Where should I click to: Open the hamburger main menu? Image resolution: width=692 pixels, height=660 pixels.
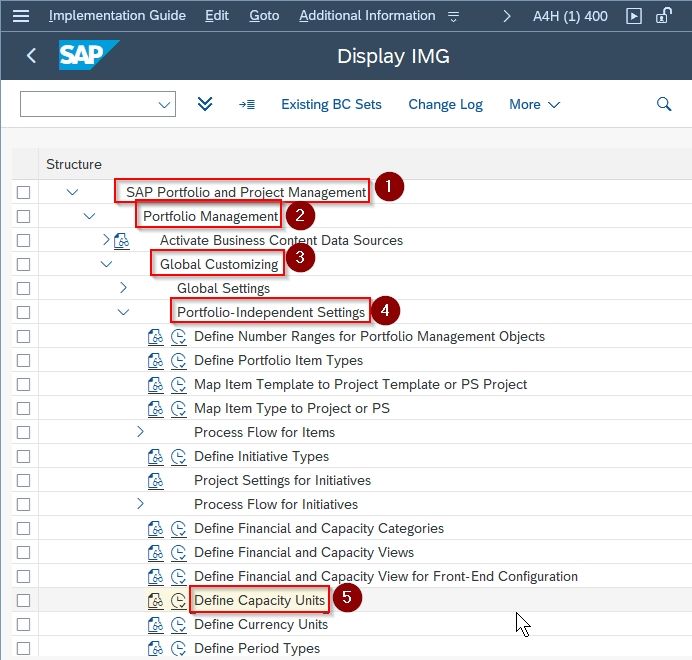[21, 16]
